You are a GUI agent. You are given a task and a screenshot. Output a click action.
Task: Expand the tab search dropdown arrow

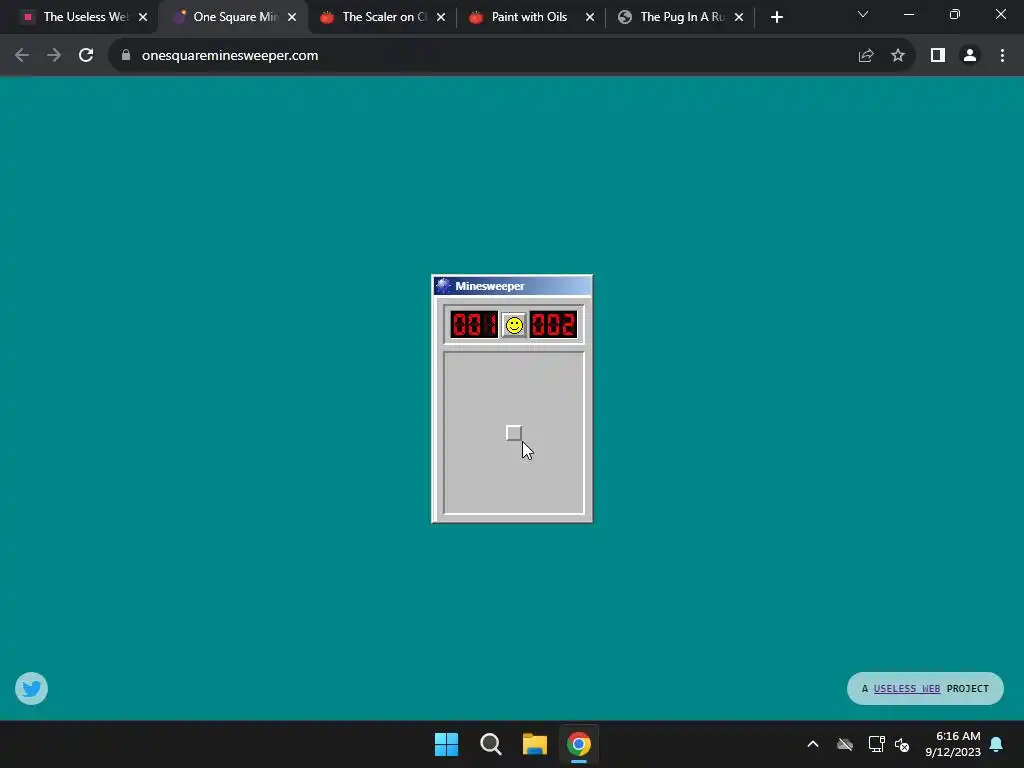click(x=863, y=14)
